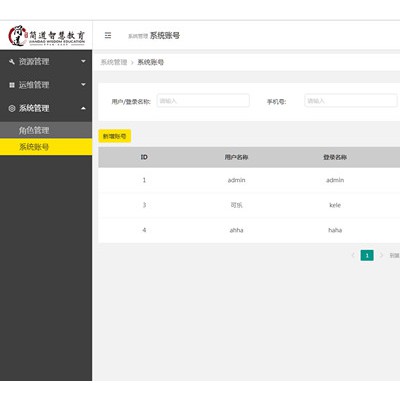The width and height of the screenshot is (400, 400).
Task: Click the haha login name cell
Action: (x=335, y=230)
